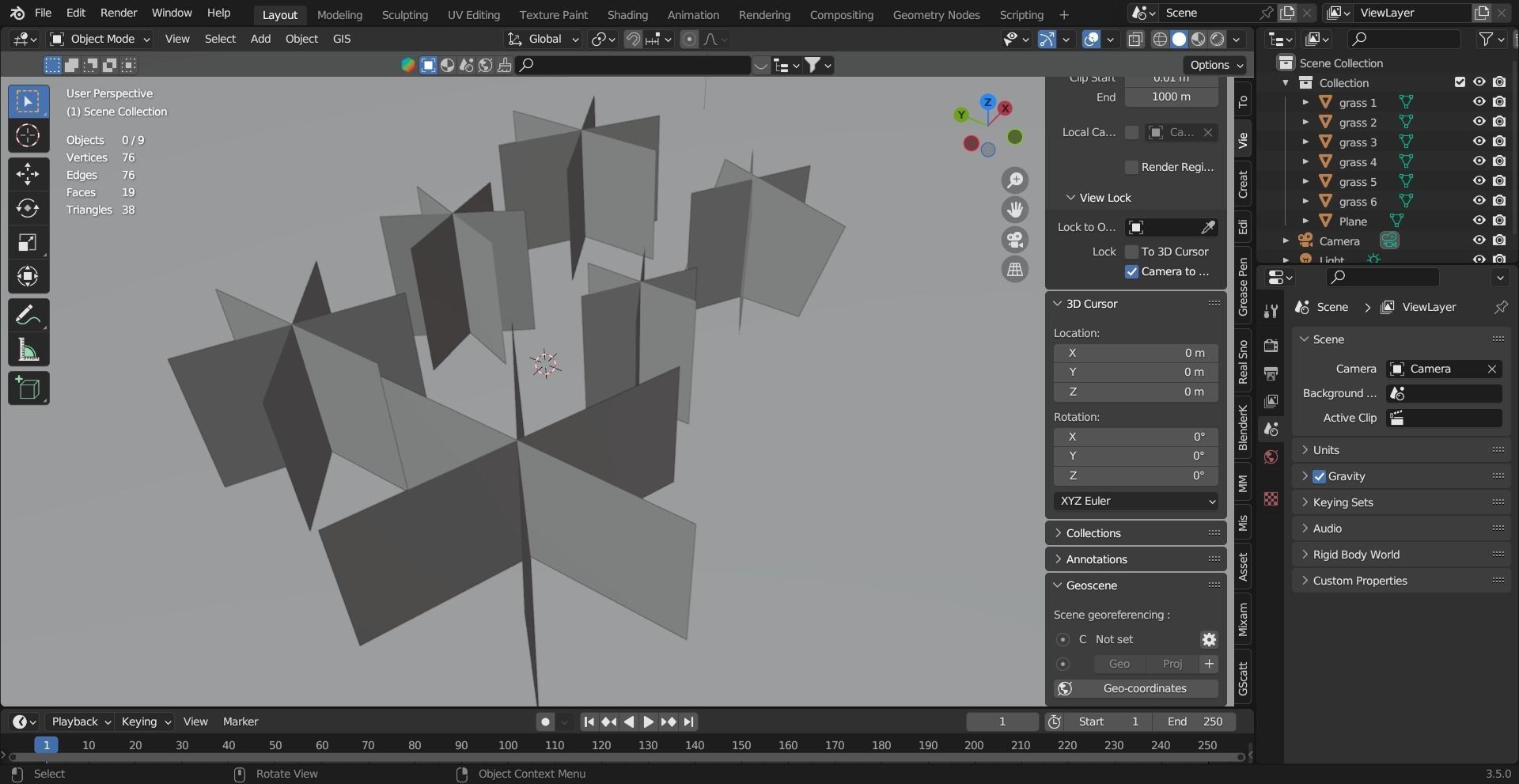This screenshot has width=1519, height=784.
Task: Hide grass 3 in the viewport
Action: tap(1479, 142)
